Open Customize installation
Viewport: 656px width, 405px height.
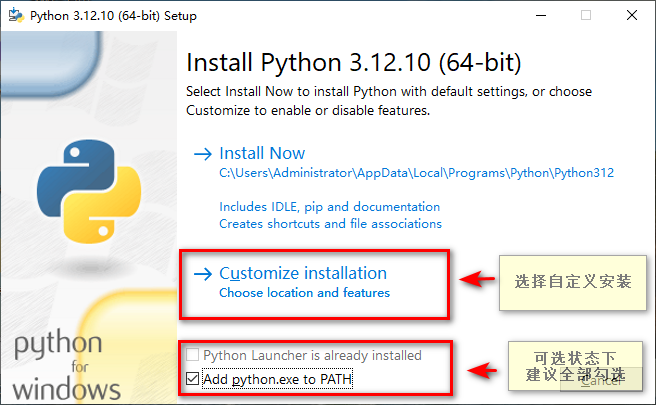tap(303, 273)
